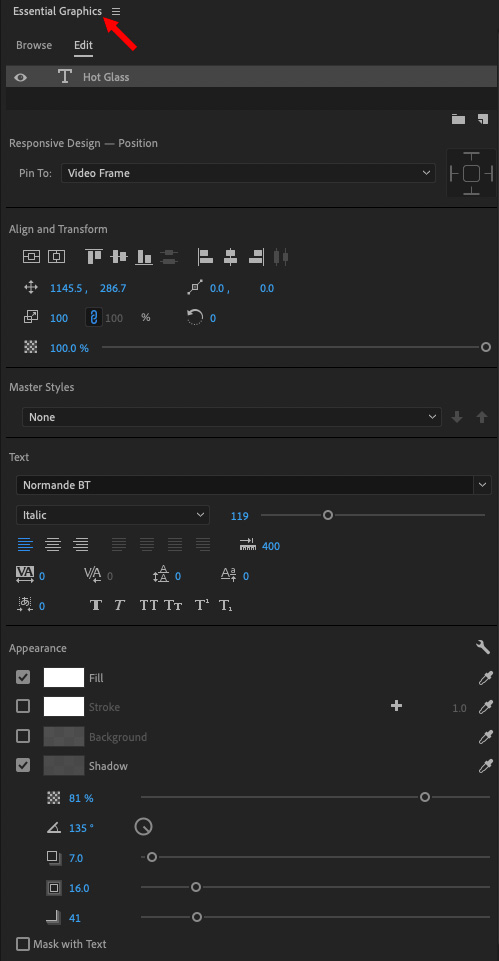Switch to the Browse tab
The image size is (499, 961).
pyautogui.click(x=34, y=45)
